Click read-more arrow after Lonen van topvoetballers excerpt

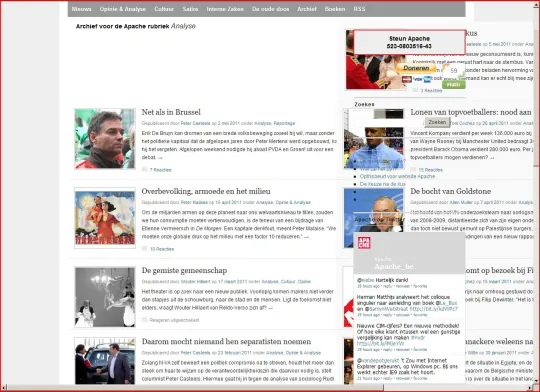tap(492, 158)
